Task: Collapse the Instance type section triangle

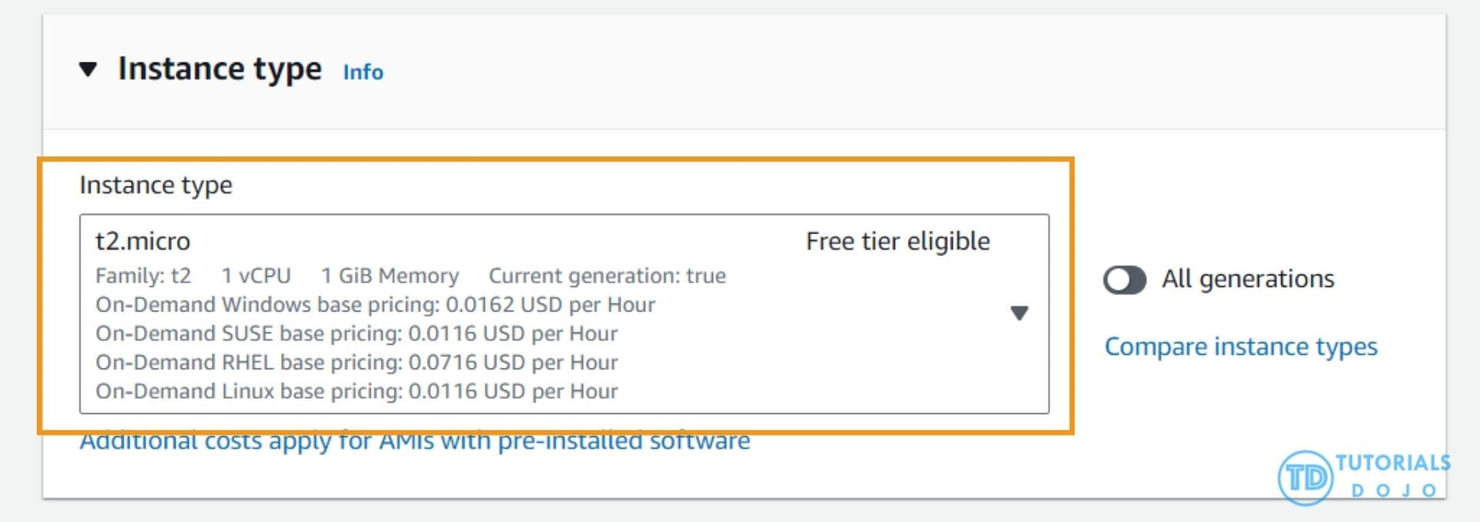Action: coord(89,69)
